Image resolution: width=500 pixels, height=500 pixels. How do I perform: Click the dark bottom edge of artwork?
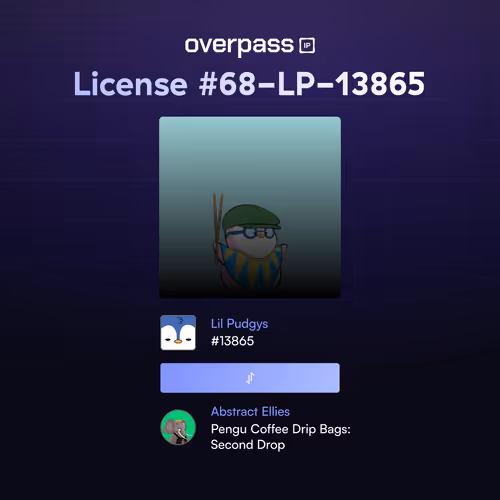[x=250, y=293]
